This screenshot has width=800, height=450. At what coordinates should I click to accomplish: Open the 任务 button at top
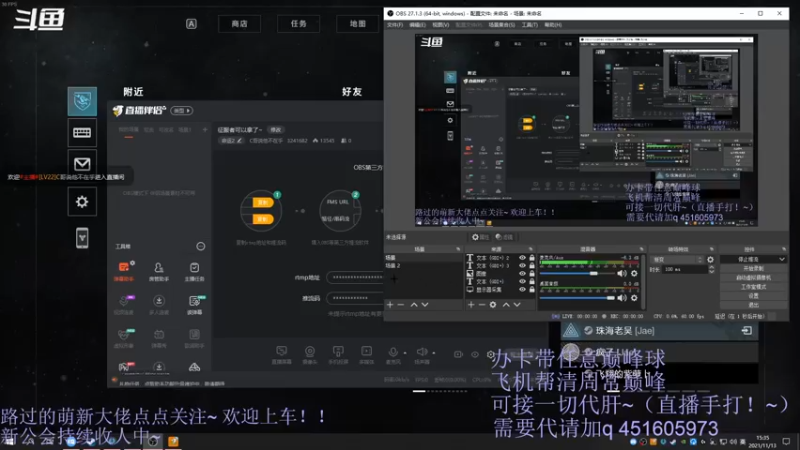click(298, 23)
